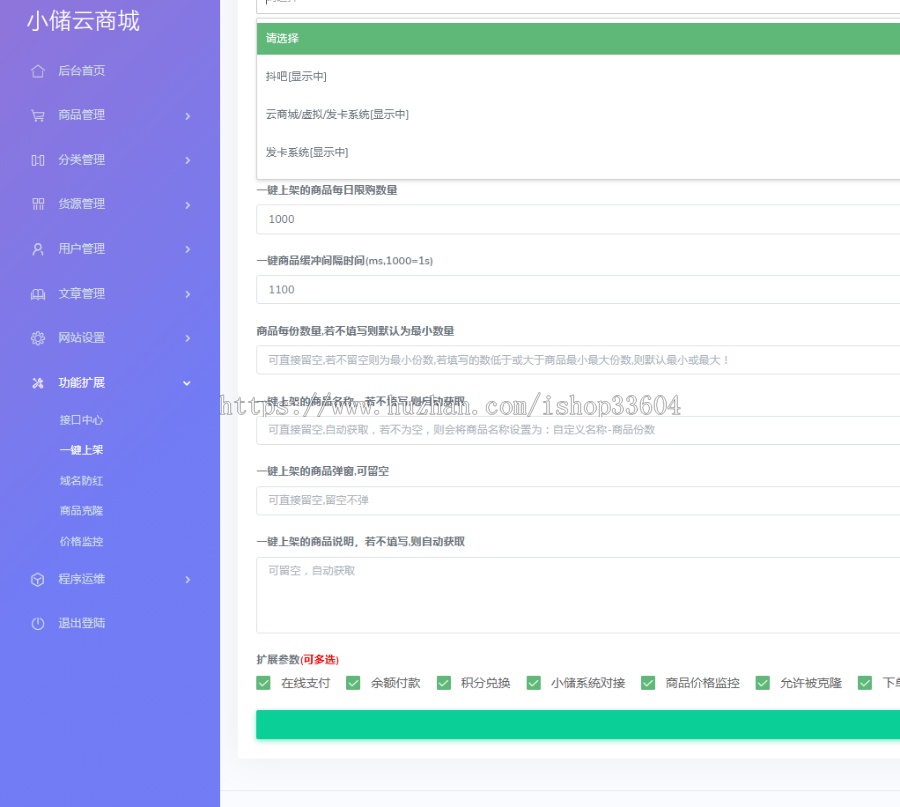Image resolution: width=900 pixels, height=807 pixels.
Task: Click the 货源管理 supply icon
Action: point(40,204)
